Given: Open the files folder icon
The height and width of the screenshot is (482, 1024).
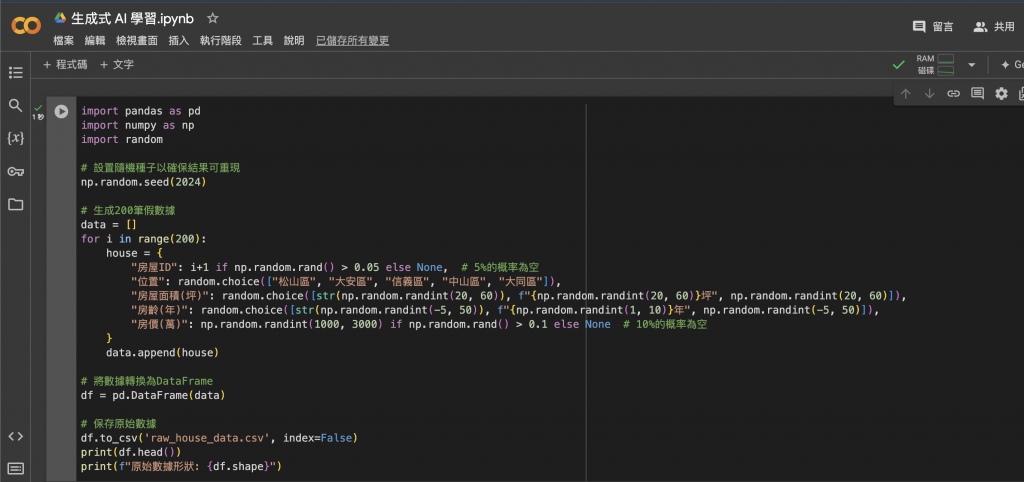Looking at the screenshot, I should click(16, 204).
